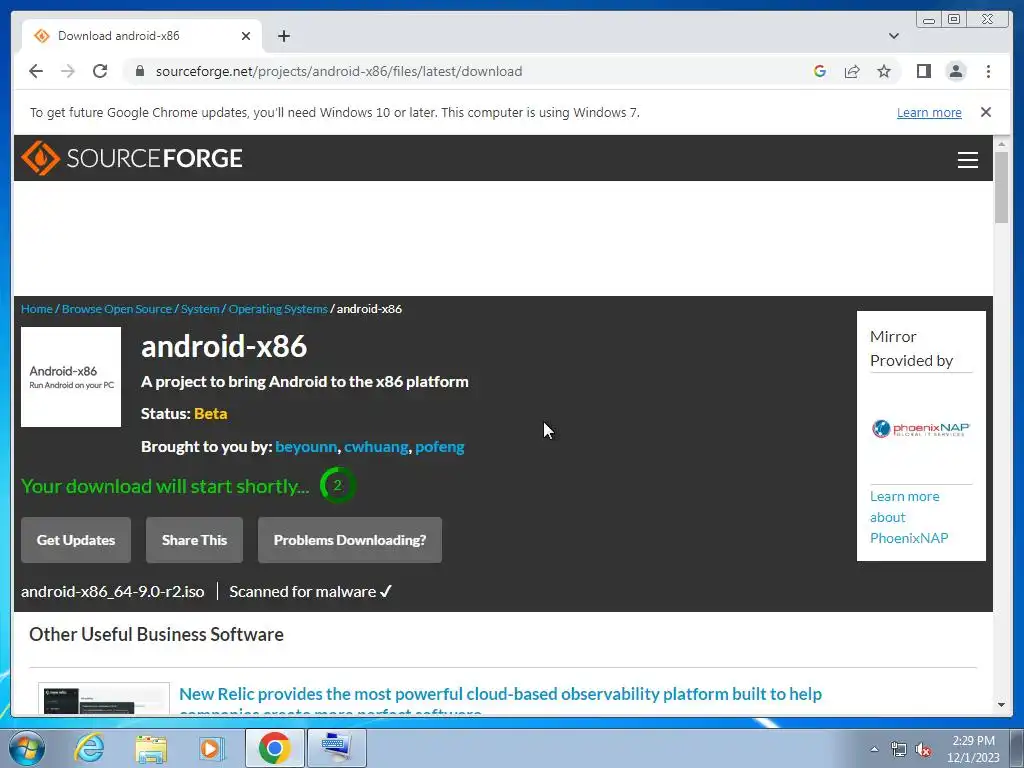Click the muted volume tray icon
Screen dimensions: 1024x768
(923, 750)
